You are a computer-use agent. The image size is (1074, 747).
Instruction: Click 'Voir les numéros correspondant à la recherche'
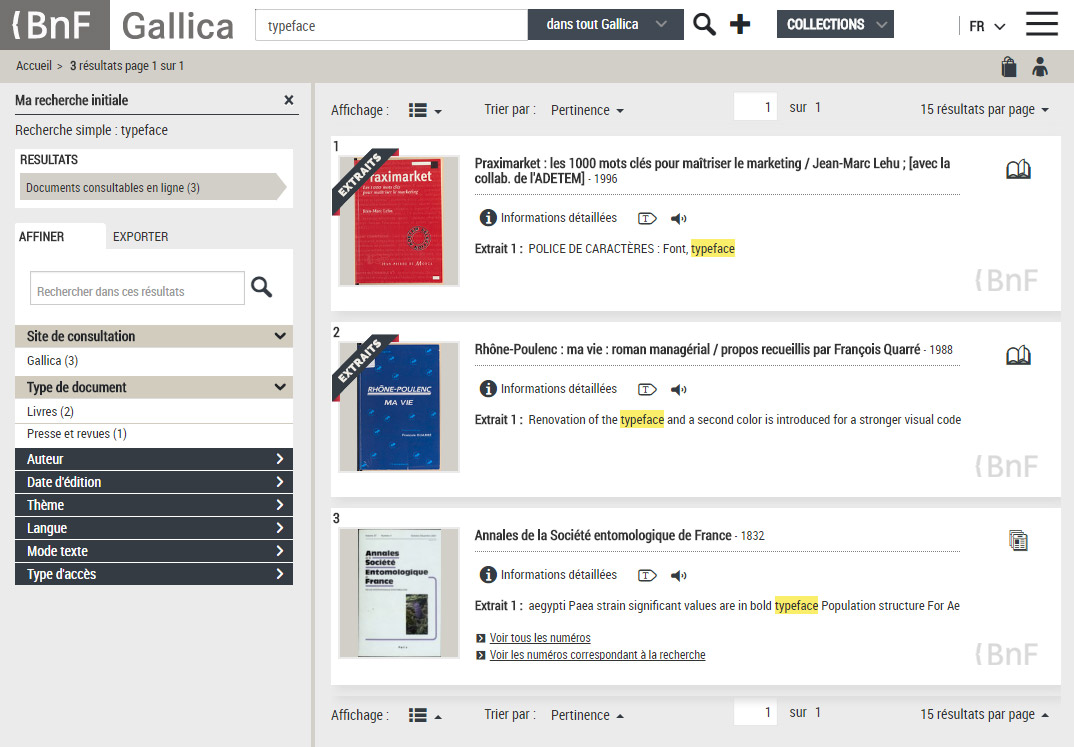597,655
